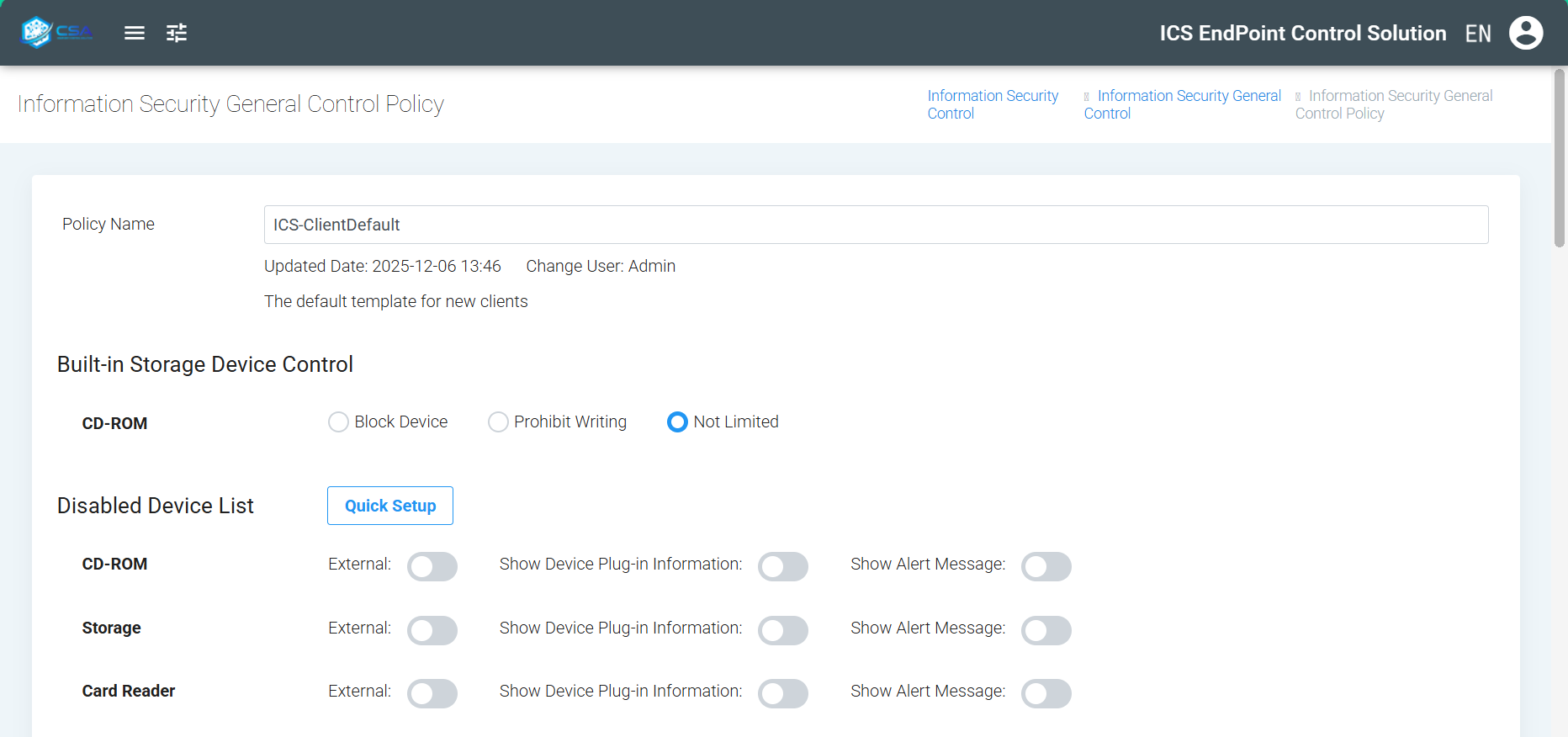Viewport: 1568px width, 737px height.
Task: Enable Show Alert Message for Card Reader
Action: coord(1046,693)
